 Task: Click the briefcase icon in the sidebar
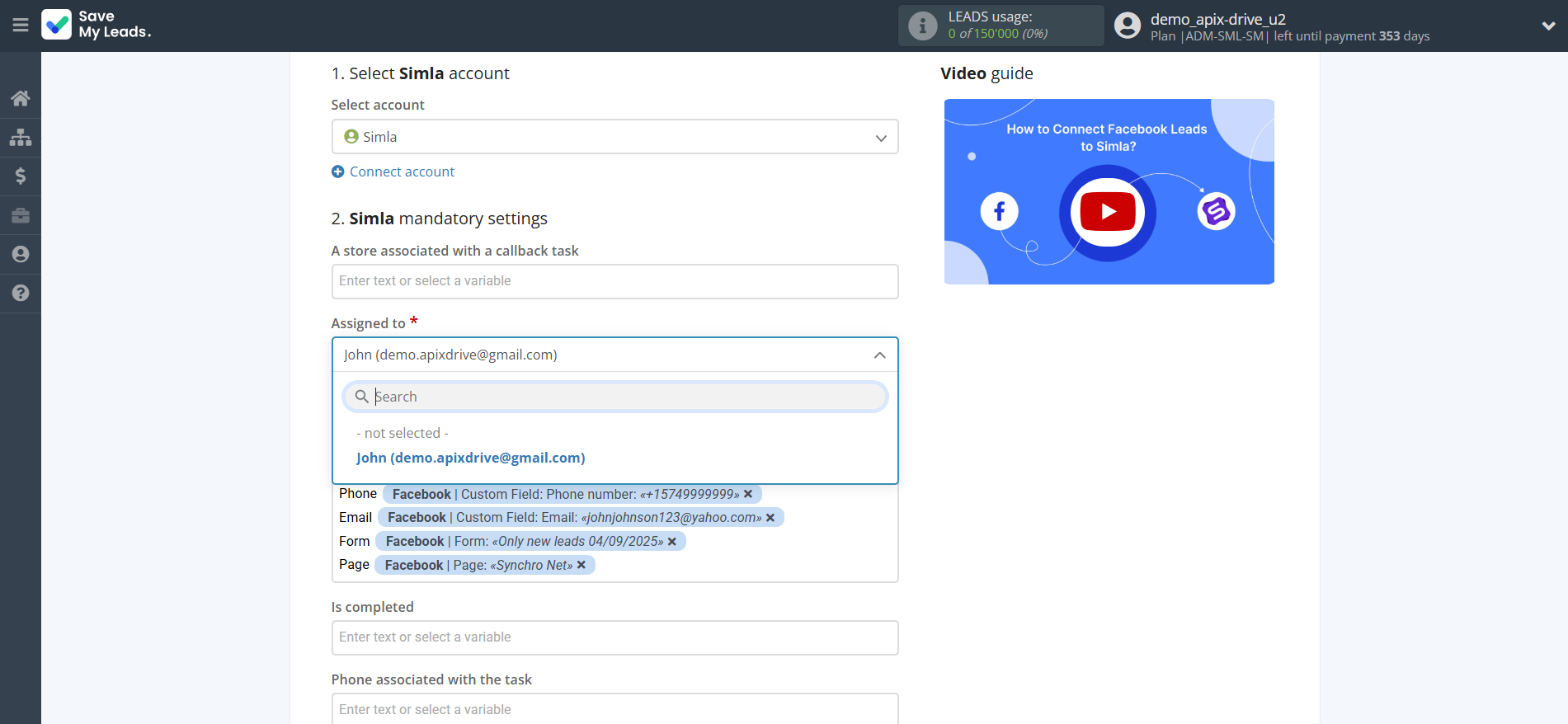(x=21, y=215)
